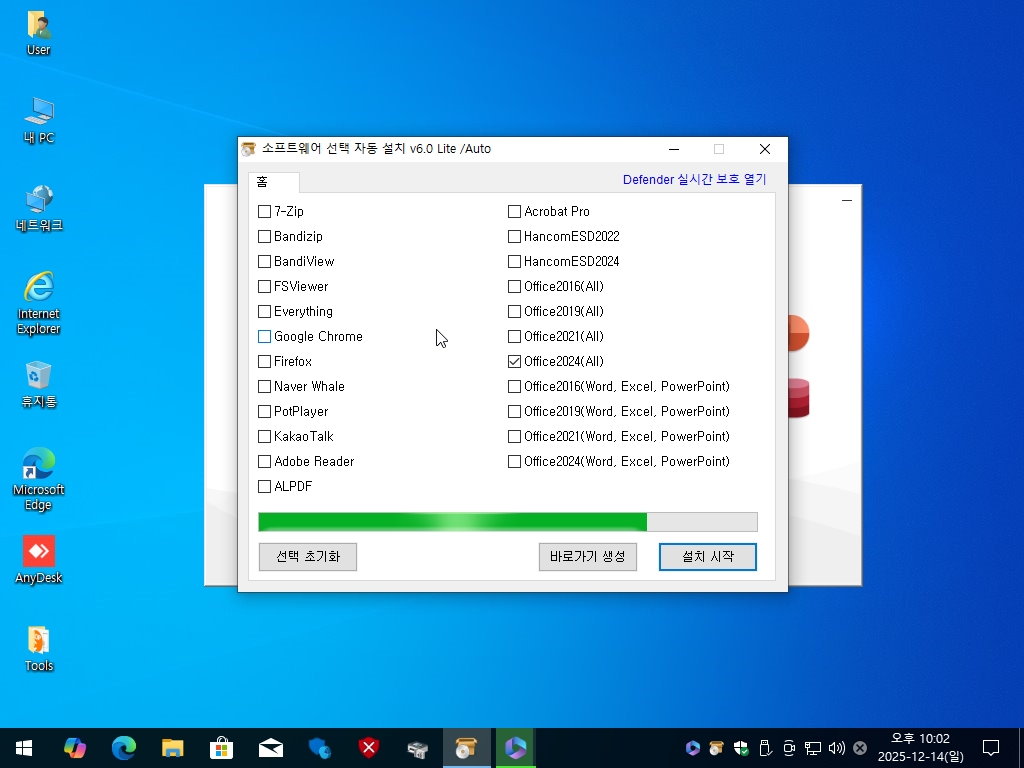The height and width of the screenshot is (768, 1024).
Task: Tick the FSViewer checkbox
Action: point(264,286)
